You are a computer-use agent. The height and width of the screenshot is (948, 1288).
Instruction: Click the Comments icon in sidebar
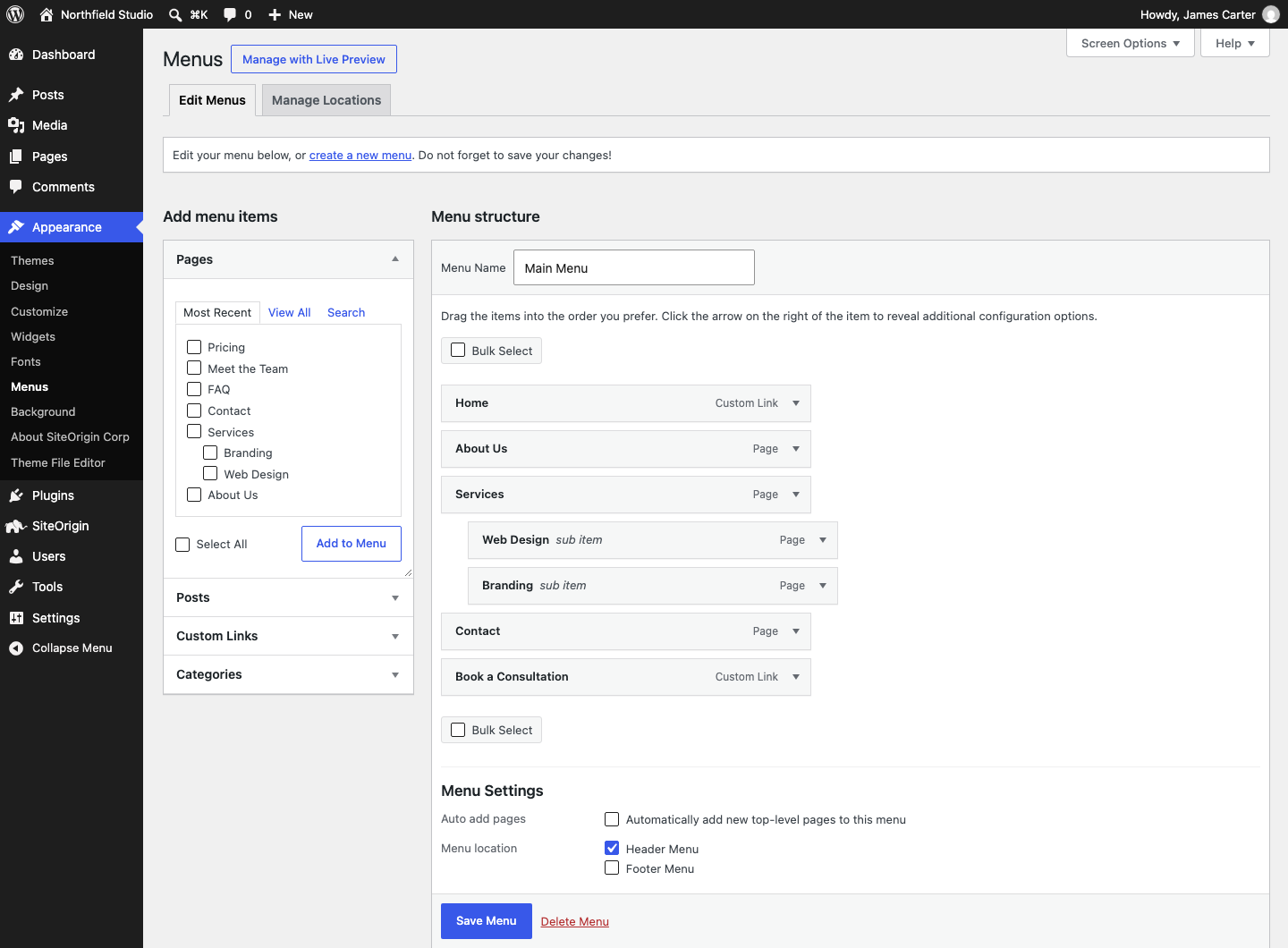[16, 187]
